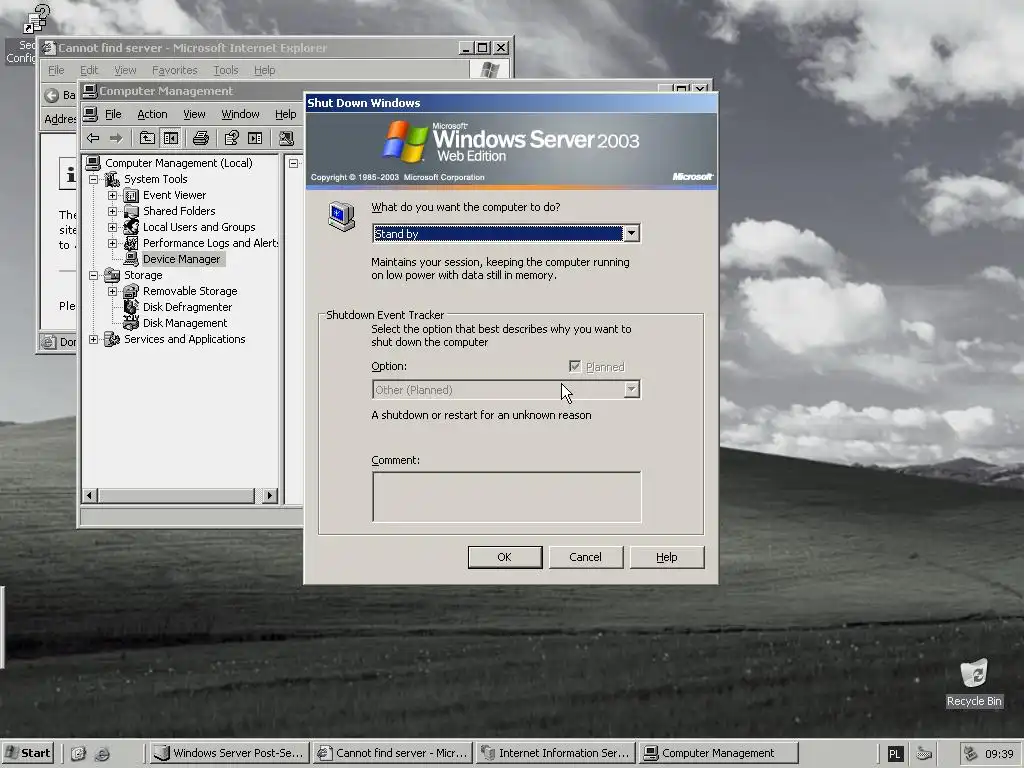Click the Computer Management (Local) root icon

(93, 163)
